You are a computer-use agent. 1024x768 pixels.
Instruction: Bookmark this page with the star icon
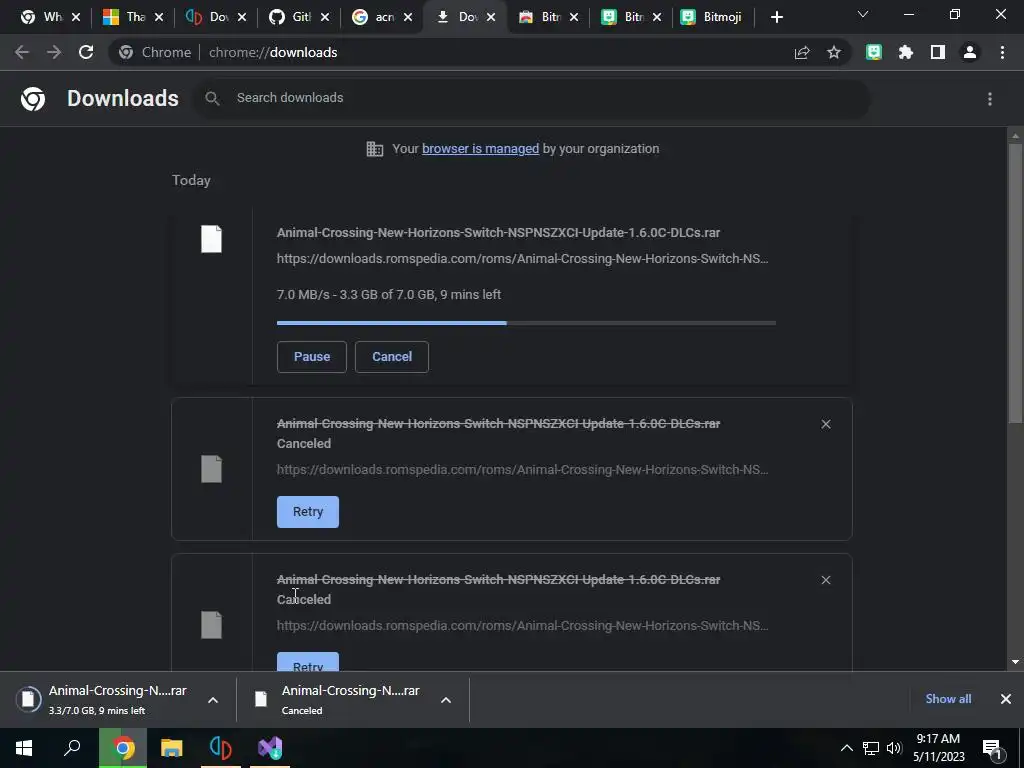834,52
